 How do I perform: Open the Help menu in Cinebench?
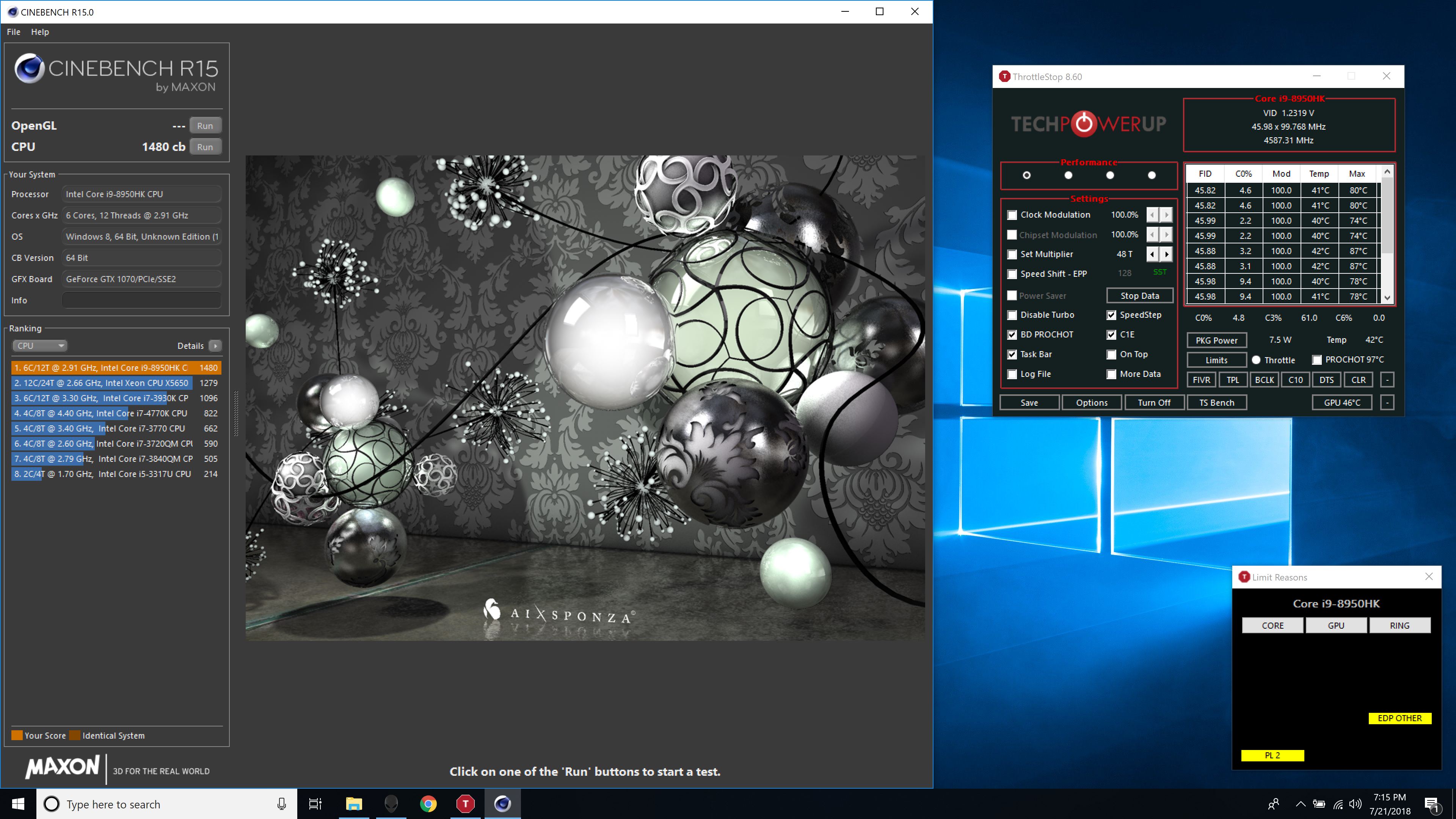39,31
